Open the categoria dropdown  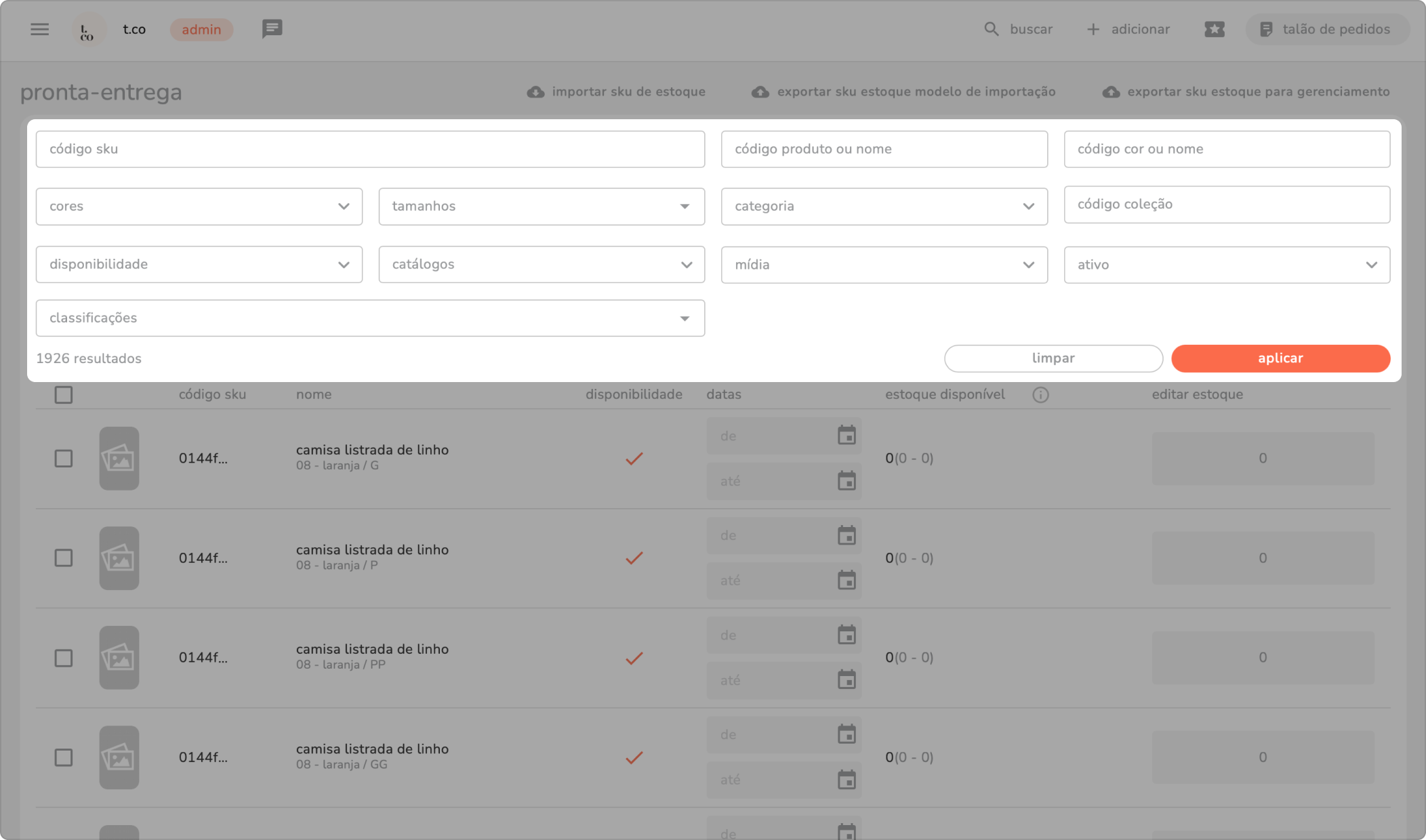(884, 207)
